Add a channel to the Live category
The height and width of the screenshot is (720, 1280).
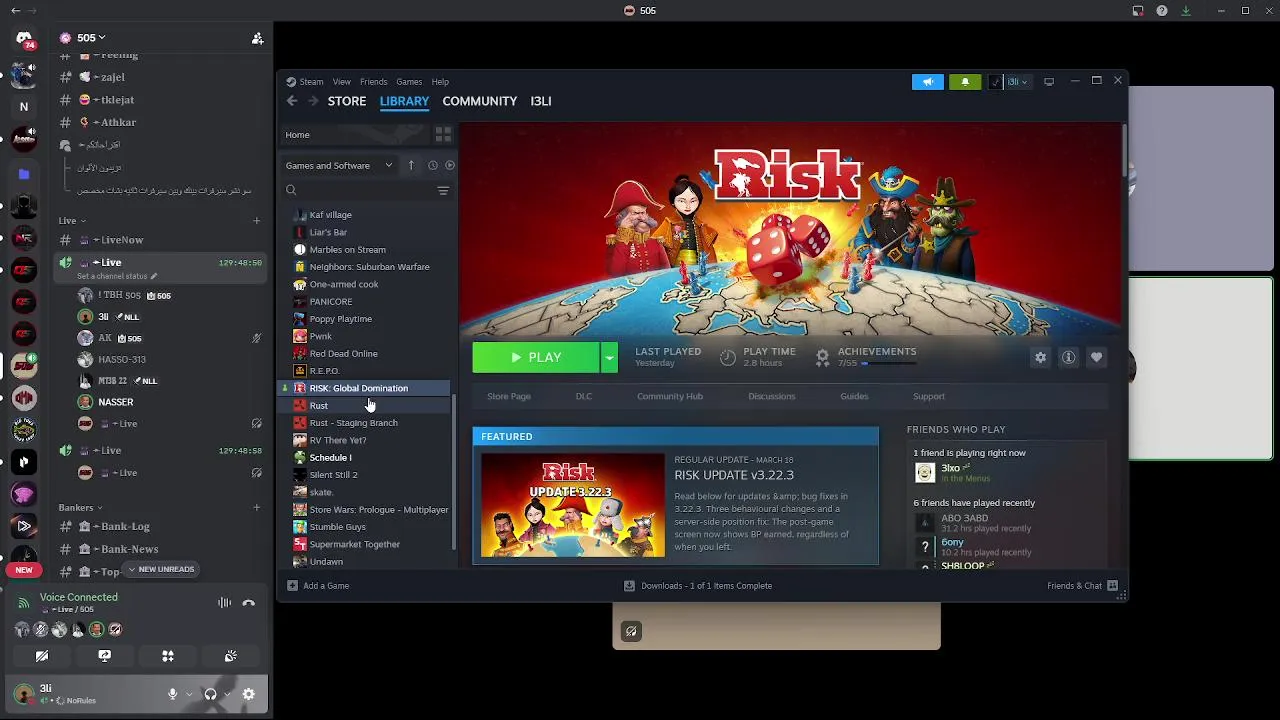pos(257,220)
